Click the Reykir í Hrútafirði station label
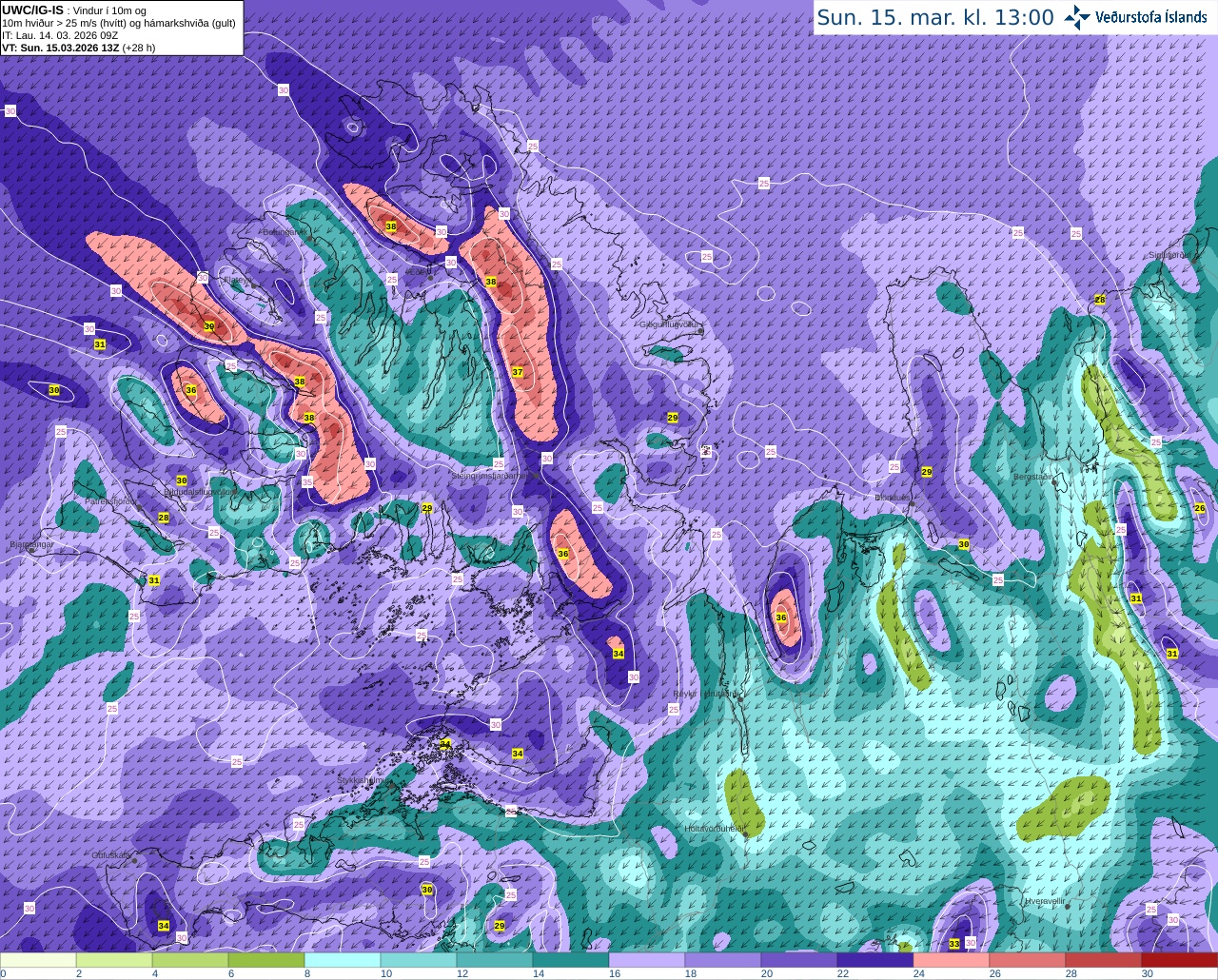The width and height of the screenshot is (1218, 980). point(705,695)
